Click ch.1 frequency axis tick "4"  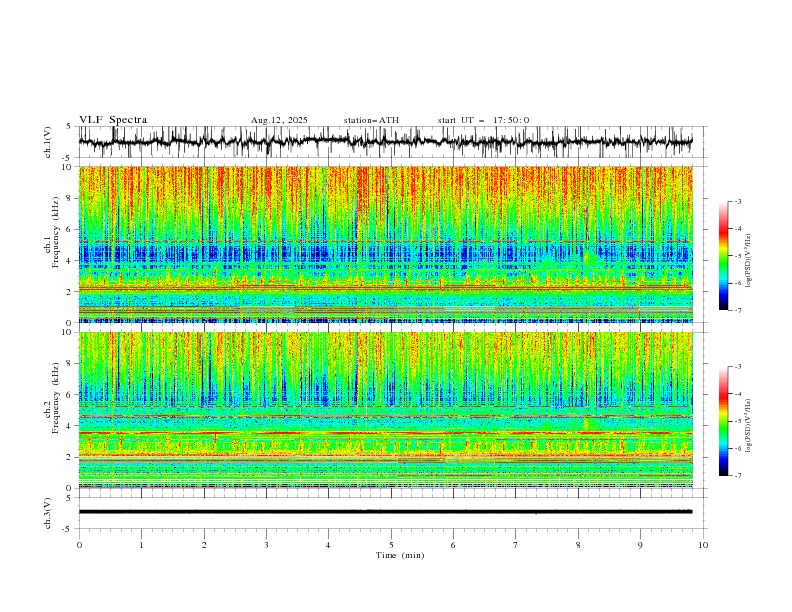pyautogui.click(x=69, y=261)
